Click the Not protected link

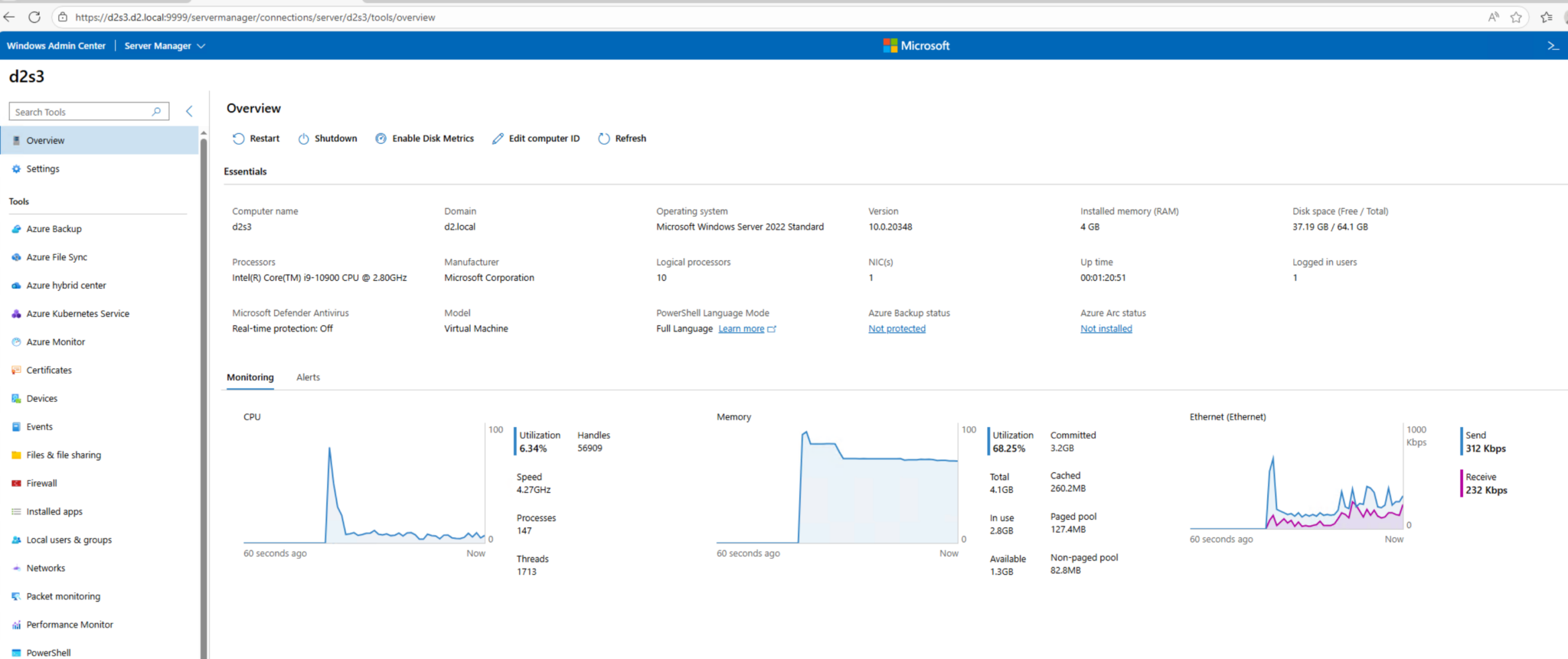[x=897, y=329]
